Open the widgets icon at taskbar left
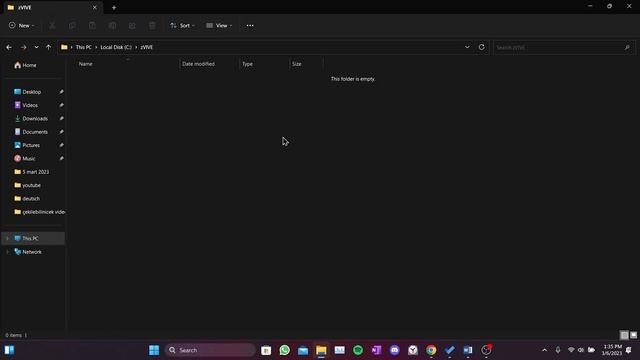The height and width of the screenshot is (360, 640). [9, 350]
